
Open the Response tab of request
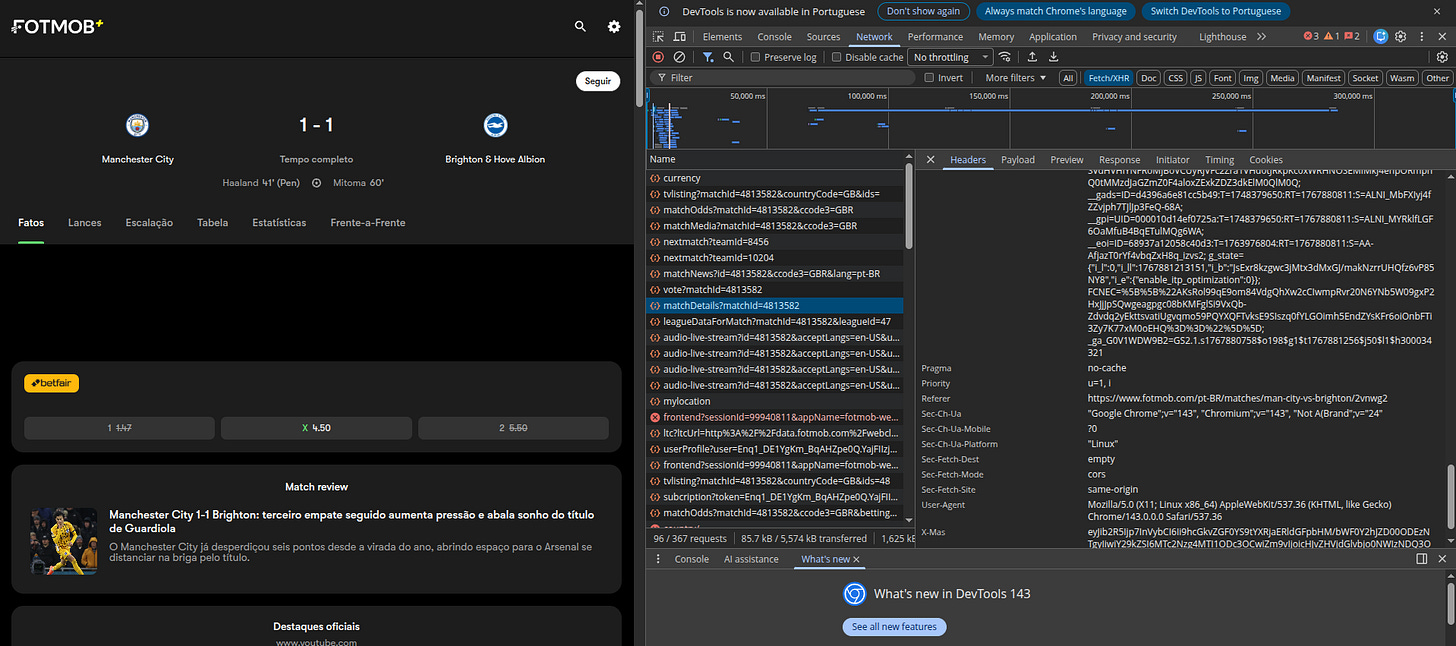1119,160
